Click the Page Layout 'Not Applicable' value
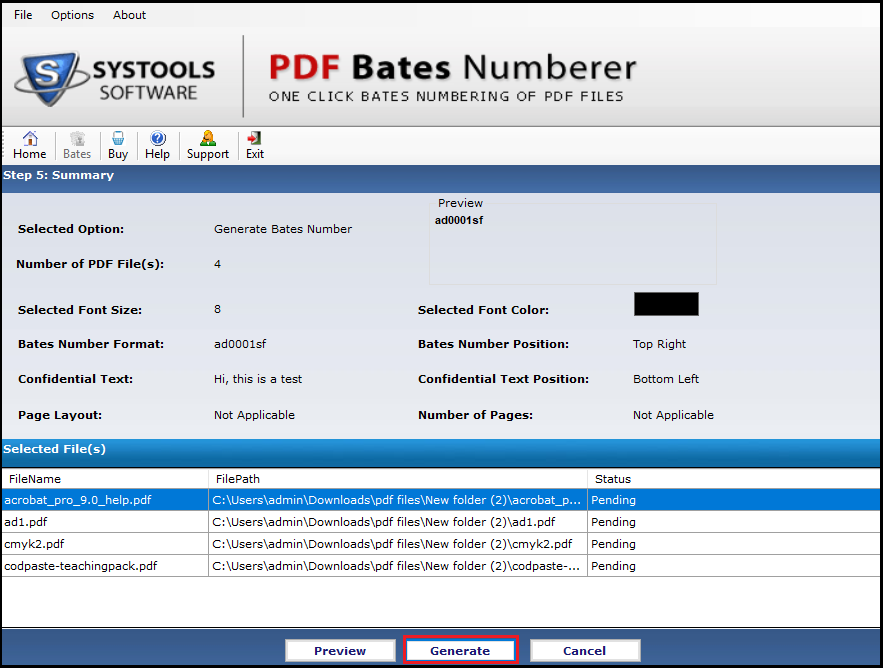This screenshot has width=883, height=668. pos(254,415)
